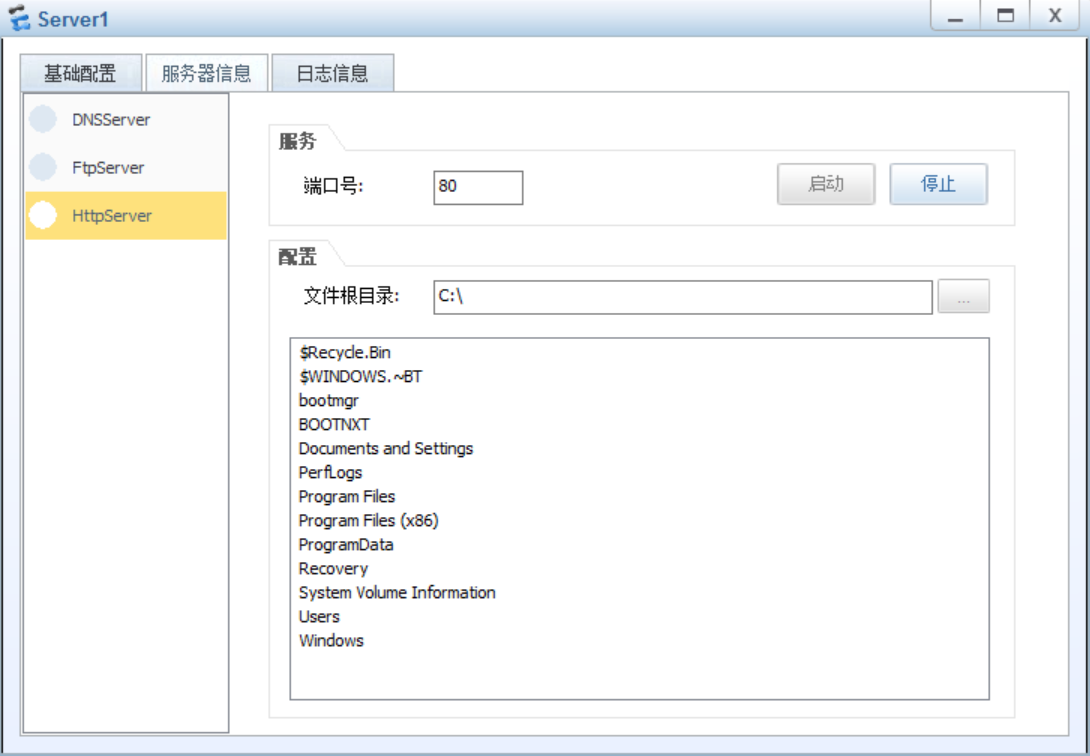Switch to the 服务器信息 tab
The image size is (1090, 756).
pyautogui.click(x=206, y=73)
